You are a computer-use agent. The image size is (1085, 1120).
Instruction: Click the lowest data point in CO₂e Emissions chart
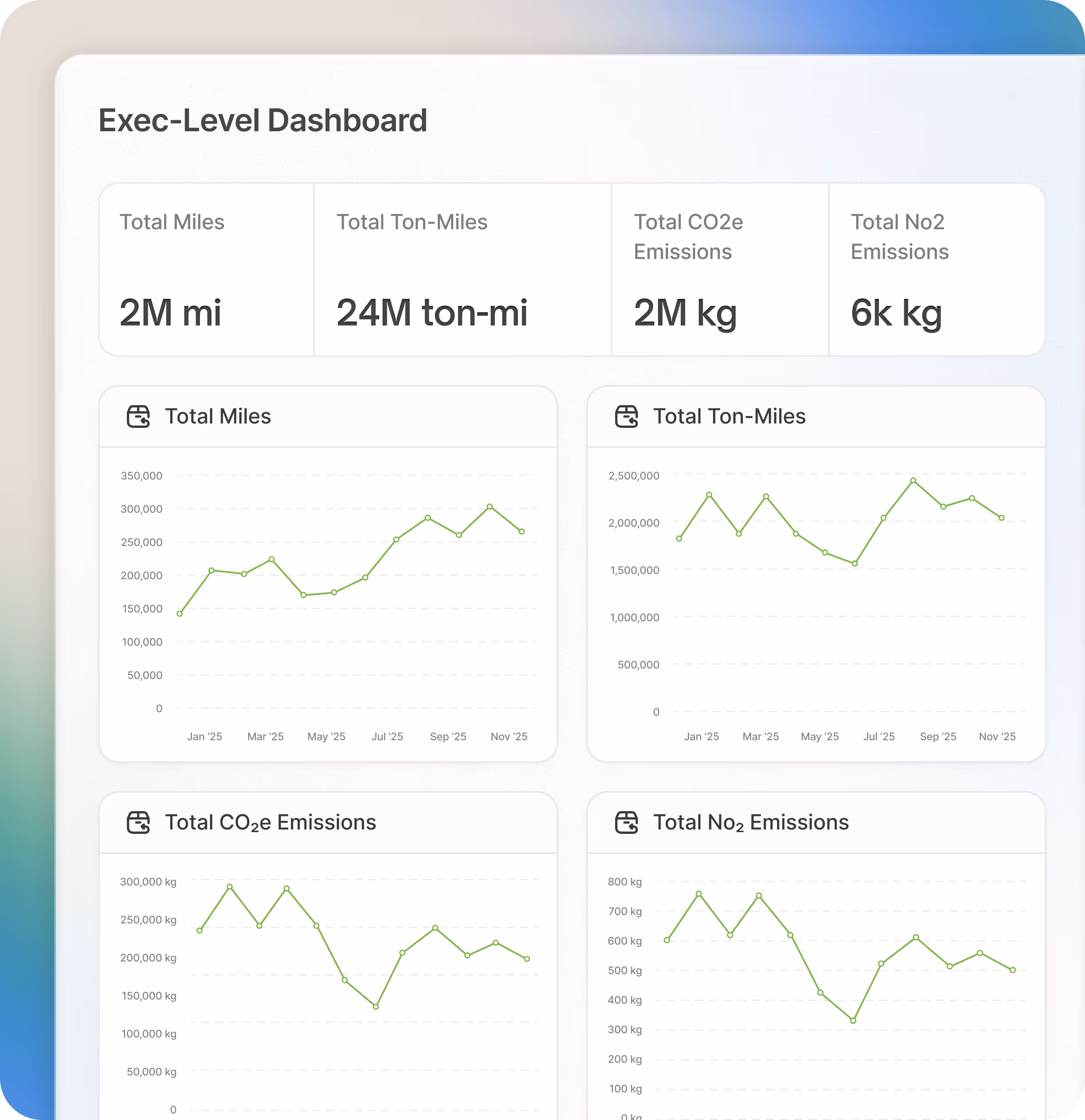tap(375, 1007)
